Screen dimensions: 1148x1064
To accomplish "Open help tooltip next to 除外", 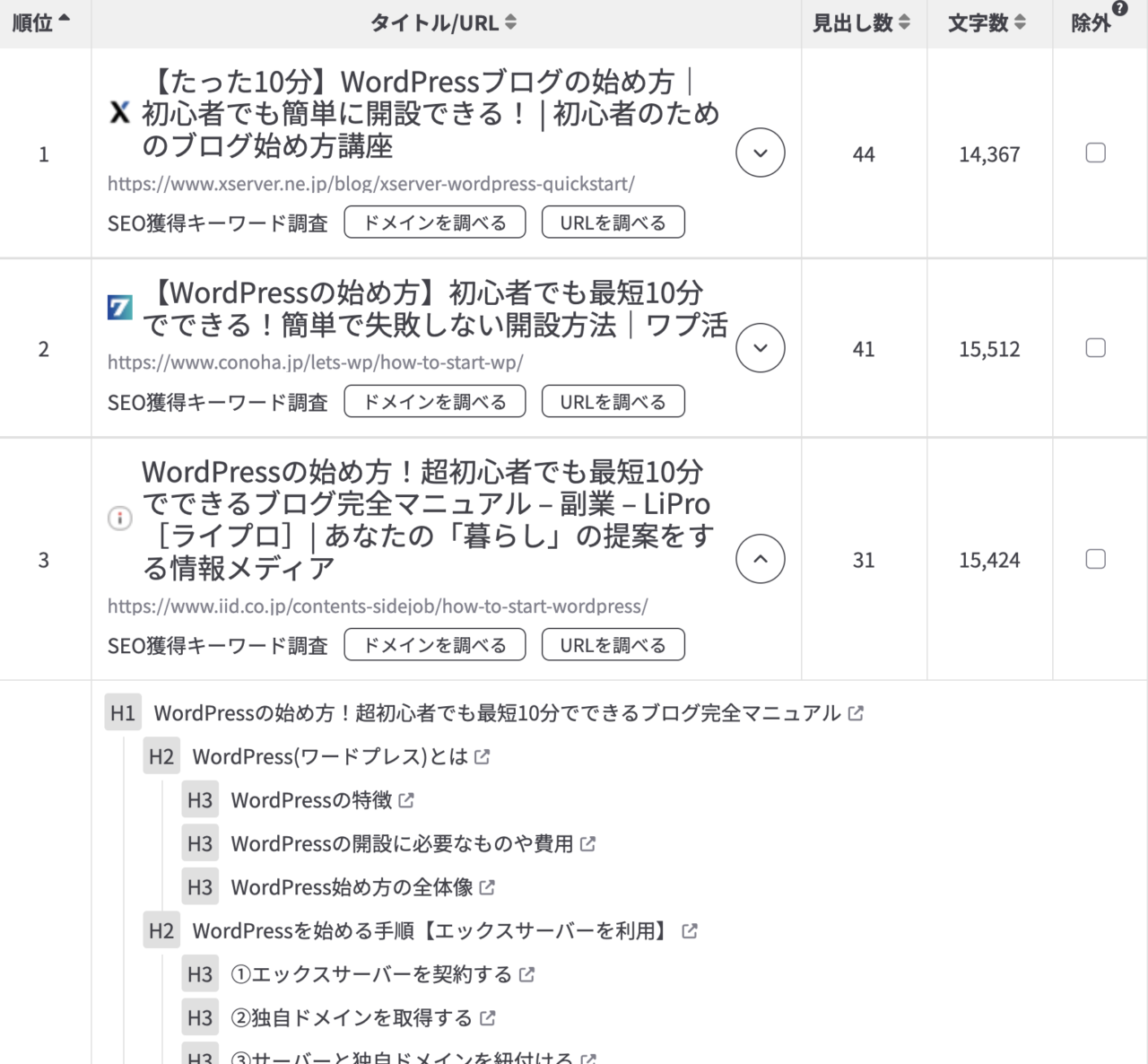I will (x=1119, y=9).
